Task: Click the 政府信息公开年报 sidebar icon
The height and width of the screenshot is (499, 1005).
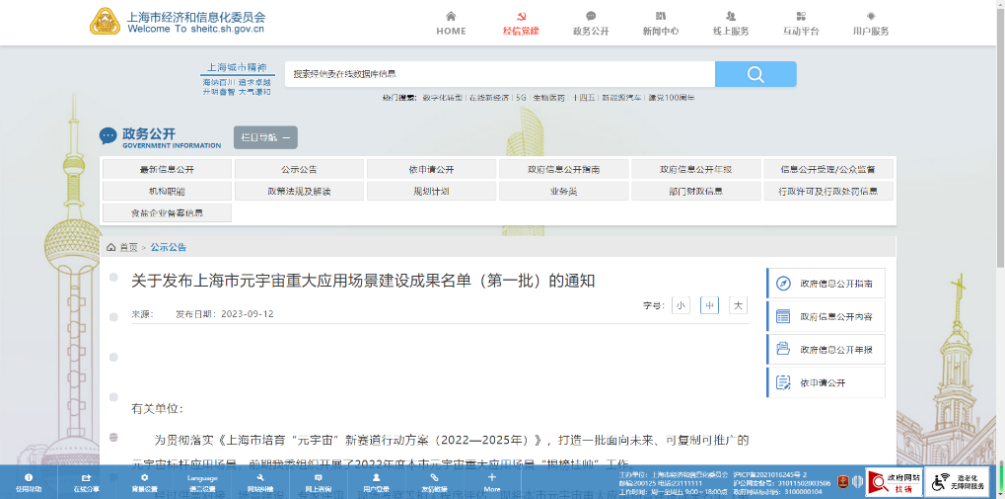Action: (784, 350)
